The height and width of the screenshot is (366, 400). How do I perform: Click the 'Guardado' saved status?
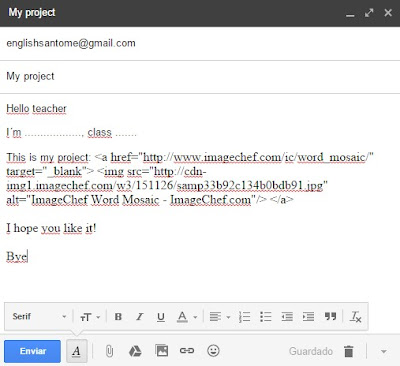pyautogui.click(x=311, y=351)
